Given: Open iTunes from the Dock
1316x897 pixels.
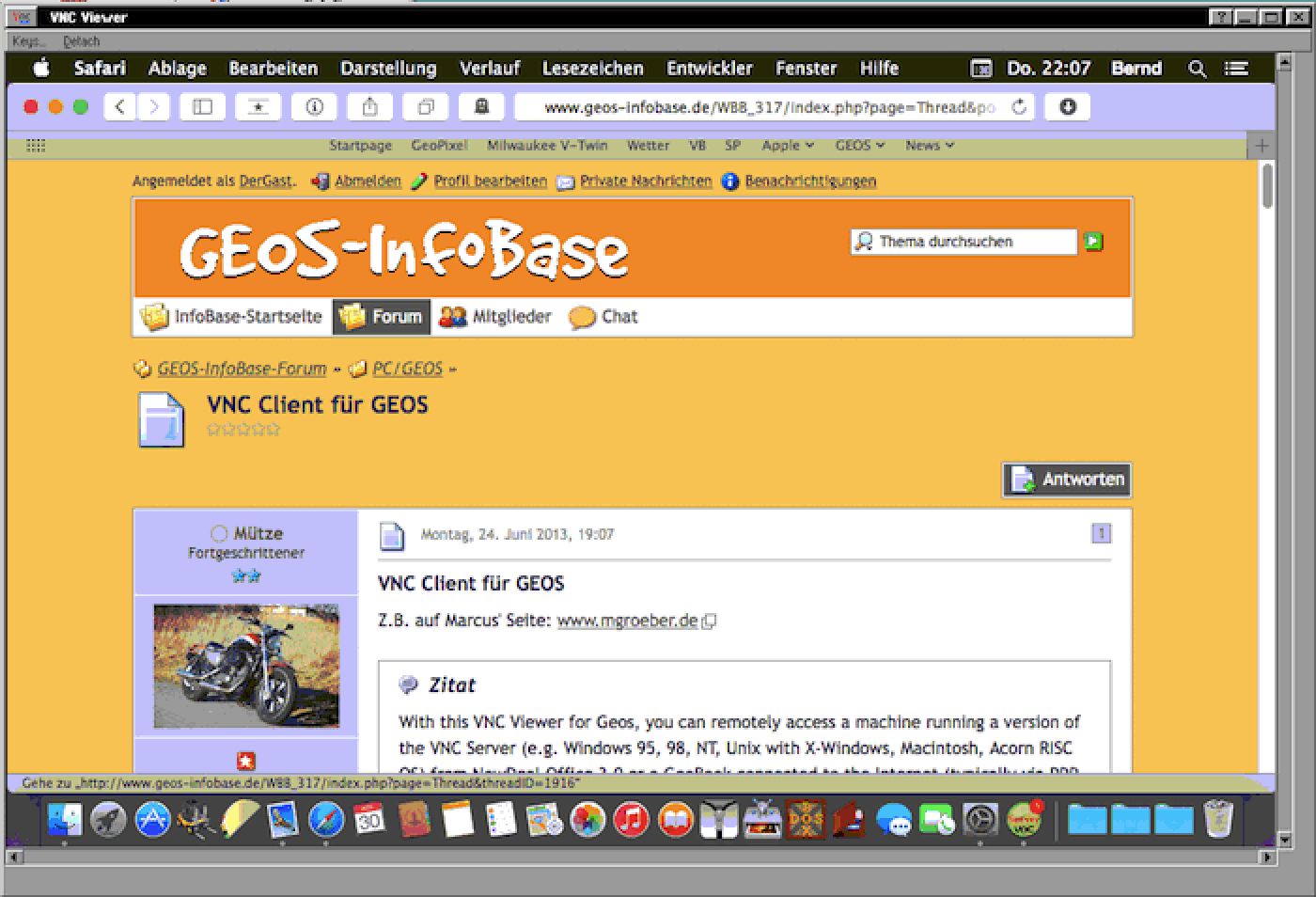Looking at the screenshot, I should pos(631,819).
